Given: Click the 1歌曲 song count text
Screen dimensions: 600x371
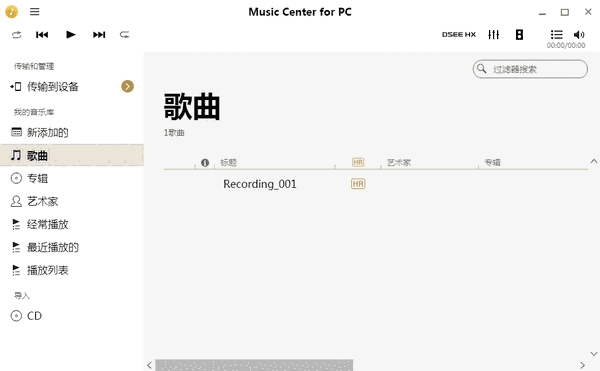Looking at the screenshot, I should coord(174,133).
